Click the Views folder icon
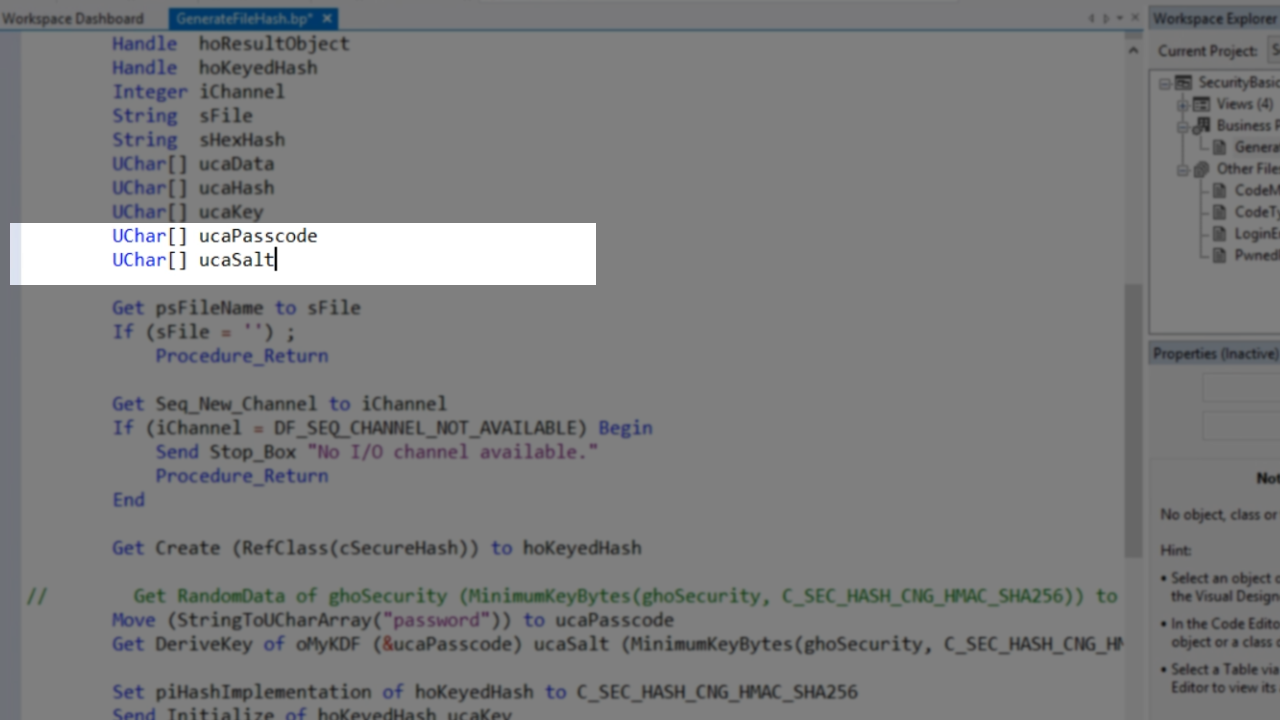Image resolution: width=1280 pixels, height=720 pixels. click(x=1201, y=104)
